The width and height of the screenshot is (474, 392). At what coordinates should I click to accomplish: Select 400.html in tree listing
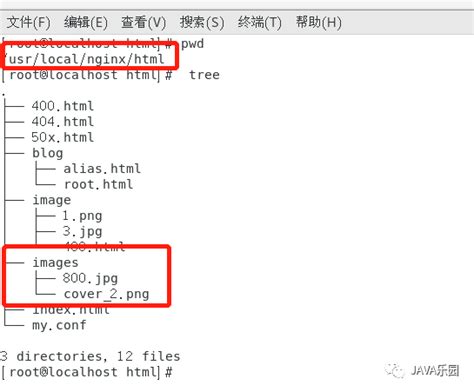click(x=63, y=106)
